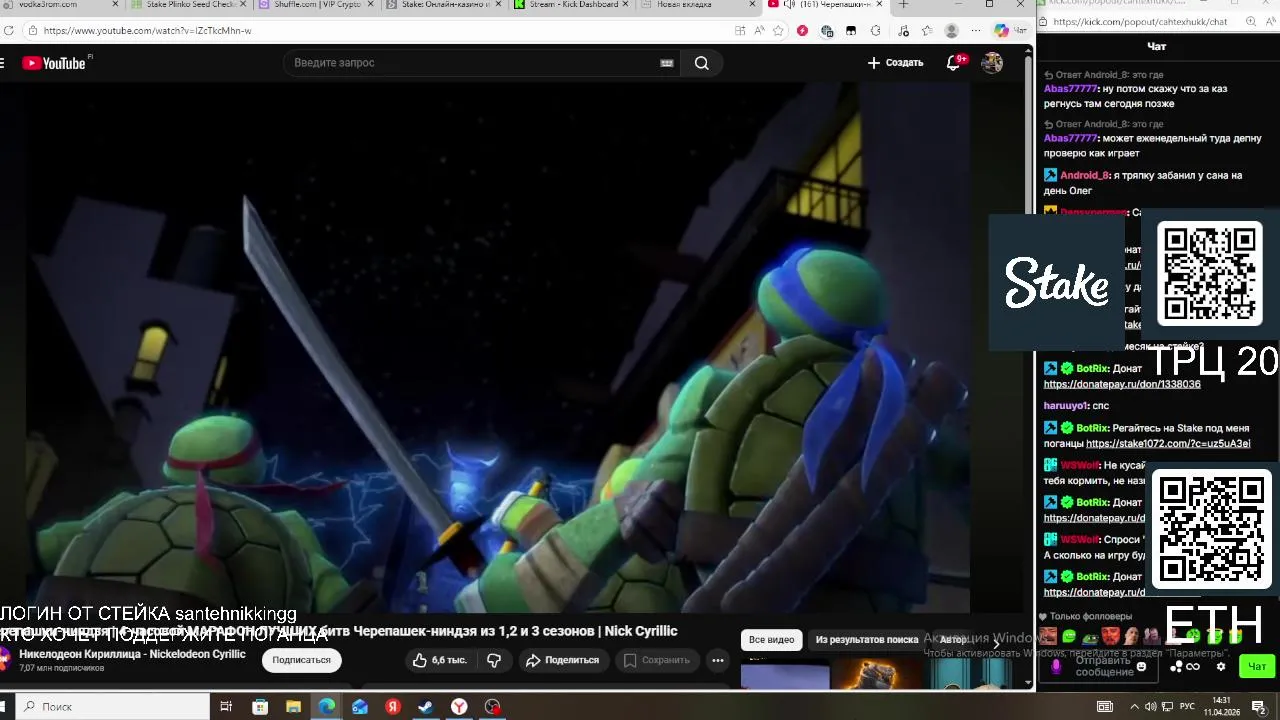Open Edge favorites list icon
This screenshot has width=1280, height=720.
pyautogui.click(x=926, y=31)
